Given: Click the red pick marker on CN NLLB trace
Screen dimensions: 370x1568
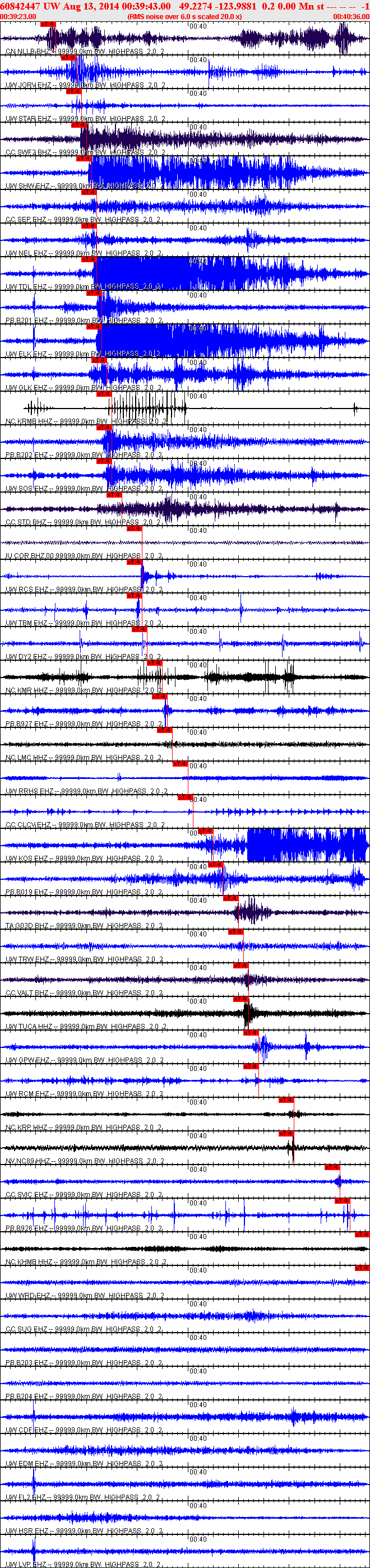Looking at the screenshot, I should click(48, 24).
